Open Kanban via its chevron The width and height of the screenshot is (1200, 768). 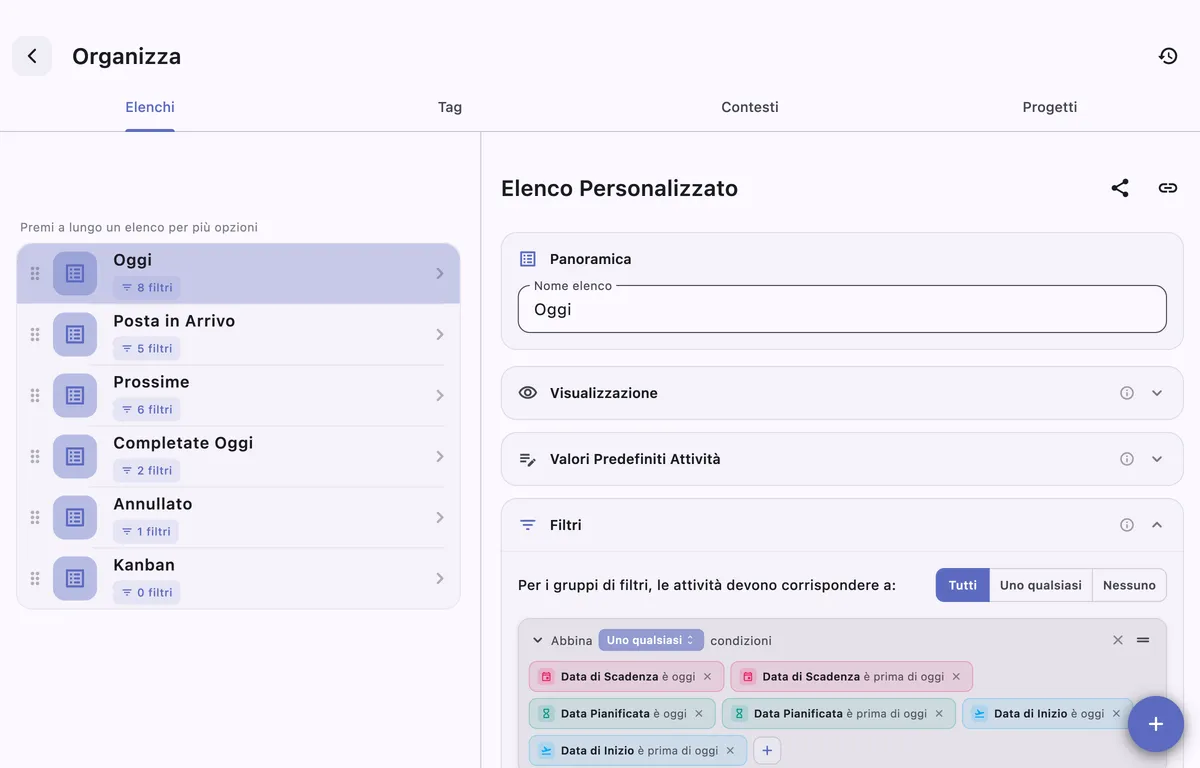click(x=440, y=579)
